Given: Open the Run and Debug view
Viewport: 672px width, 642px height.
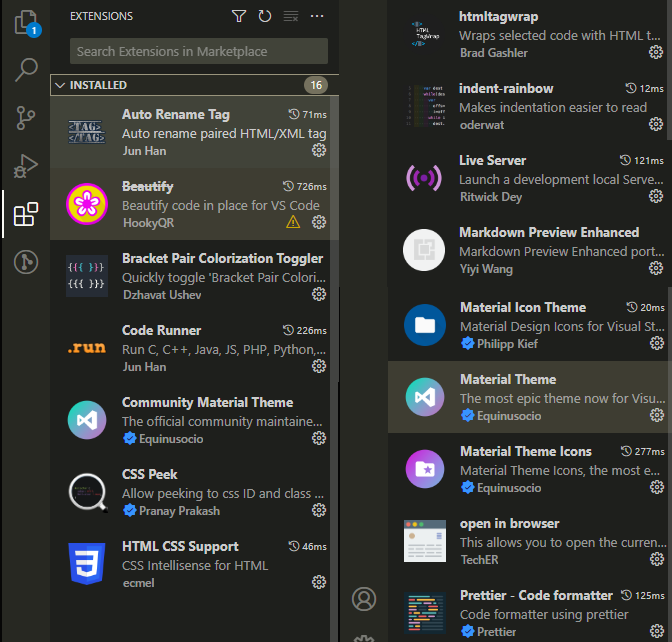Looking at the screenshot, I should pos(26,166).
